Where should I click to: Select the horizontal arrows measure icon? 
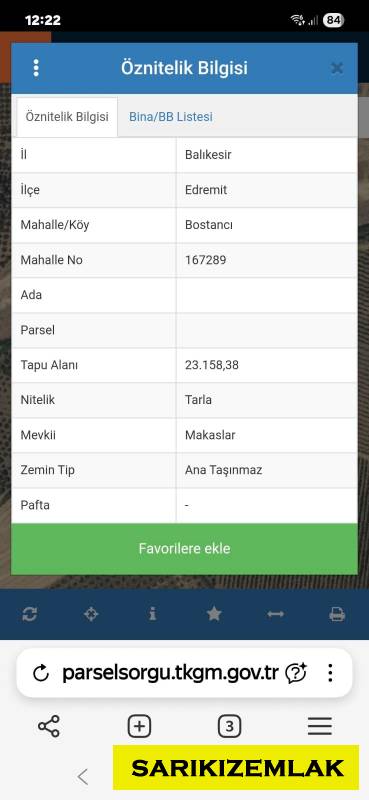click(275, 614)
